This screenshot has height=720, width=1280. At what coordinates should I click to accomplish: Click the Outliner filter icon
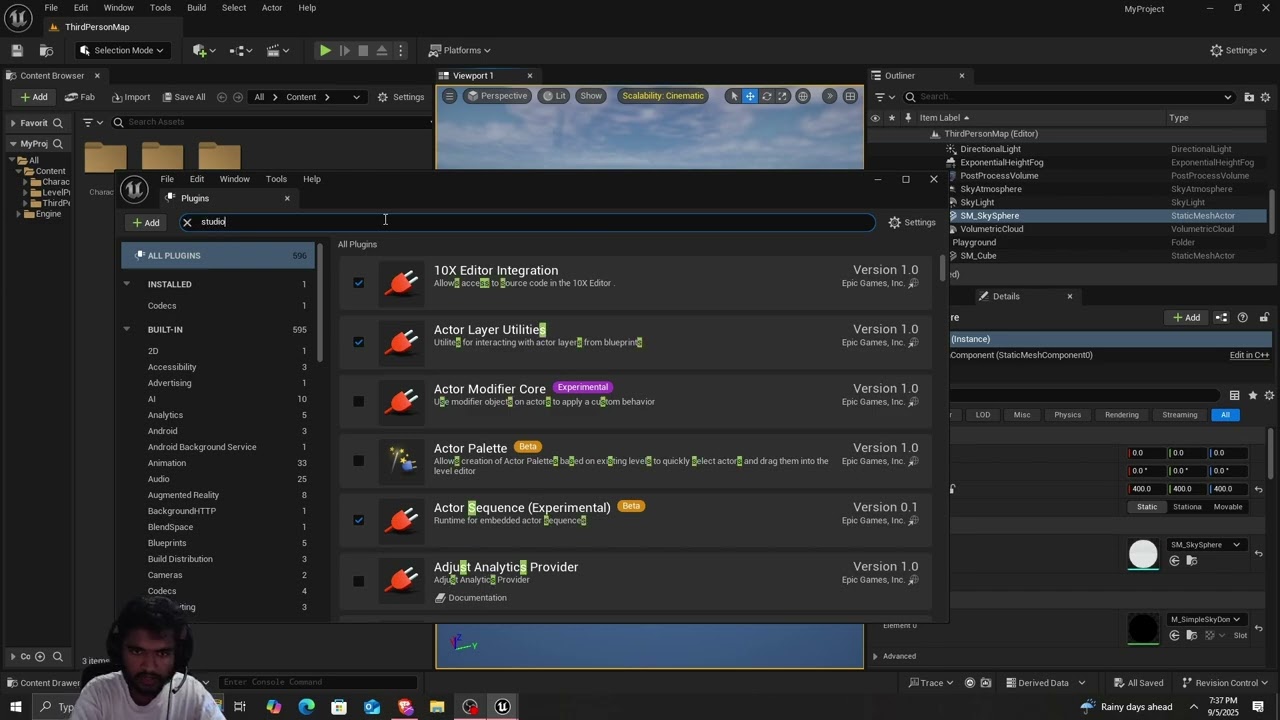tap(880, 97)
